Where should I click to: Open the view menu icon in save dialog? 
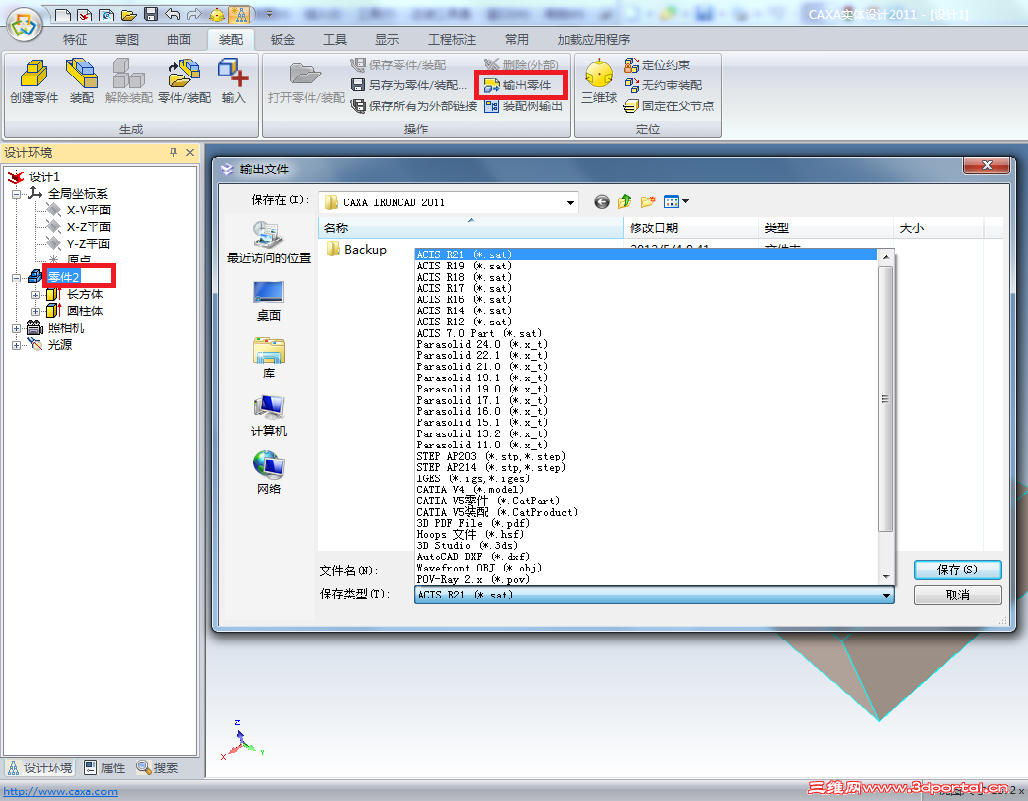pyautogui.click(x=676, y=202)
